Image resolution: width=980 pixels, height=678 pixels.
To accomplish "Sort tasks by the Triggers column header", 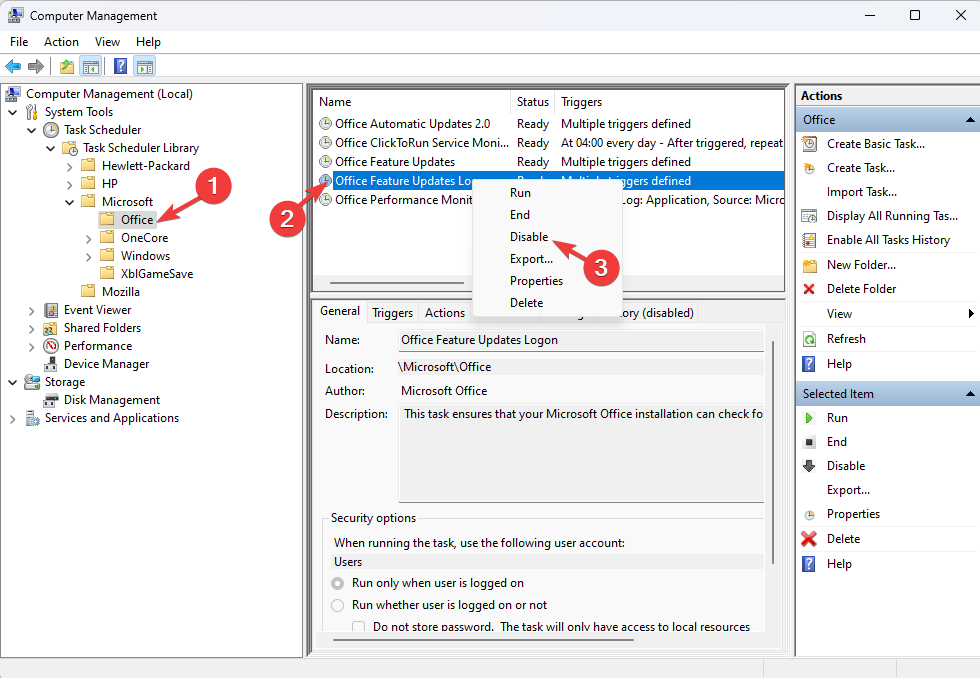I will (669, 102).
